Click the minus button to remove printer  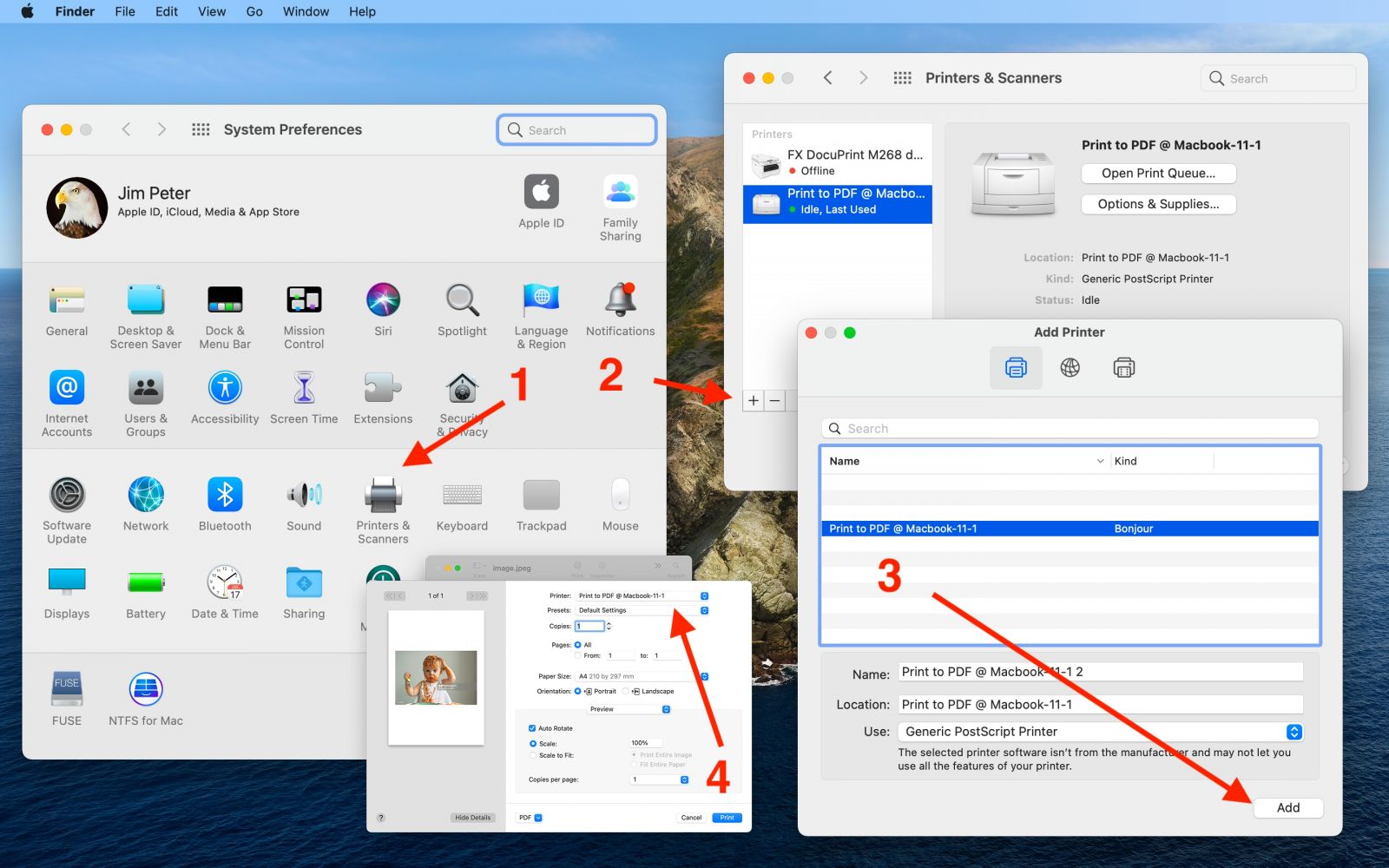775,400
